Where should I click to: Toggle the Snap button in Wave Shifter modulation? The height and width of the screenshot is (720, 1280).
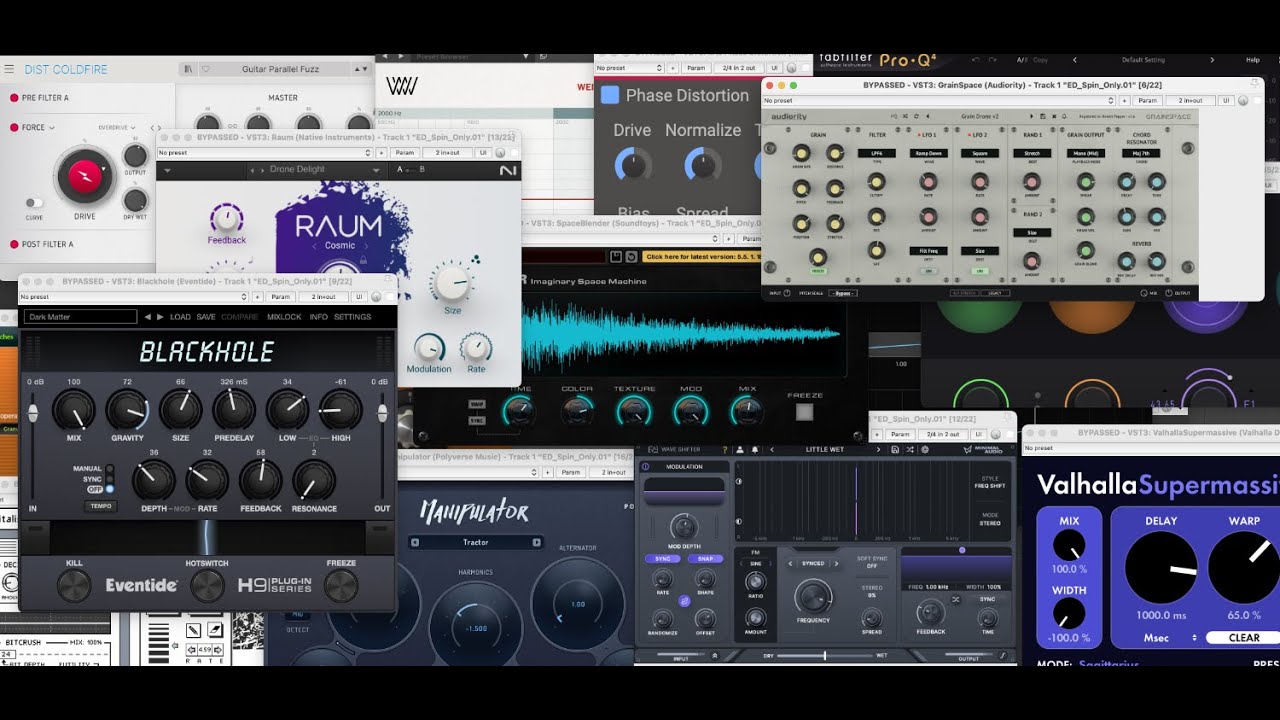tap(705, 558)
